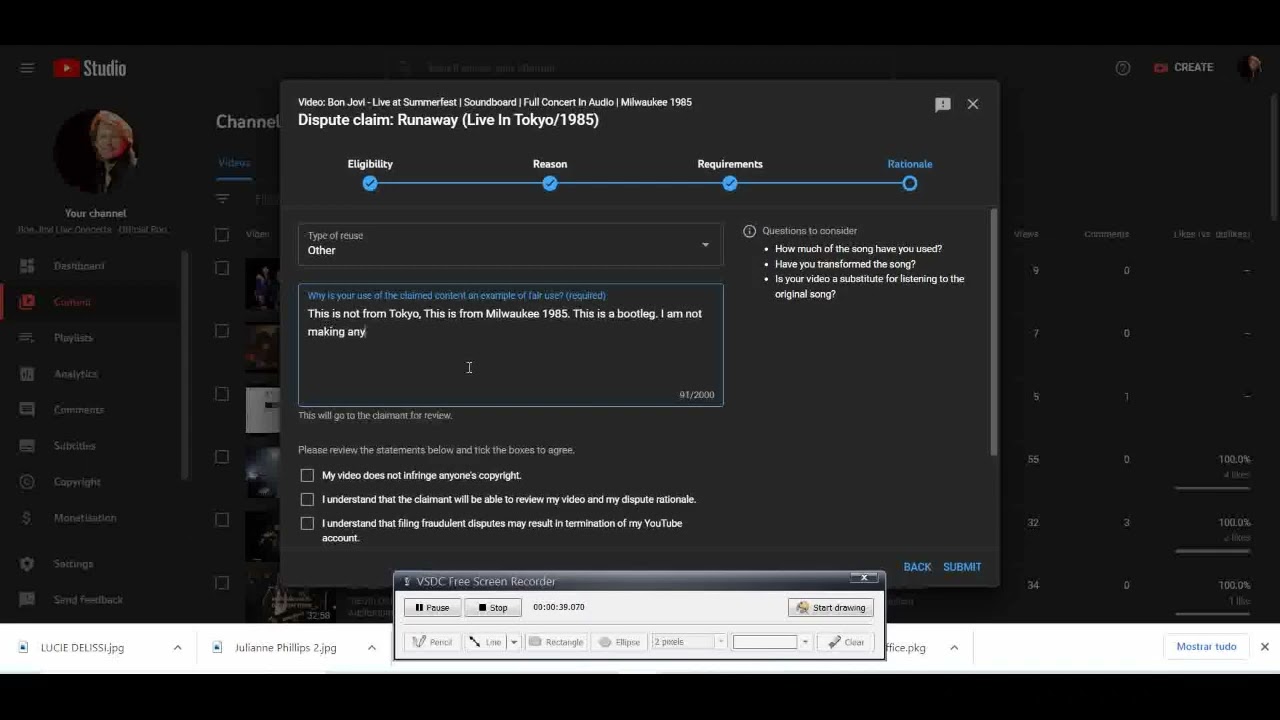The height and width of the screenshot is (720, 1280).
Task: Check the video row with 9 views
Action: point(222,268)
